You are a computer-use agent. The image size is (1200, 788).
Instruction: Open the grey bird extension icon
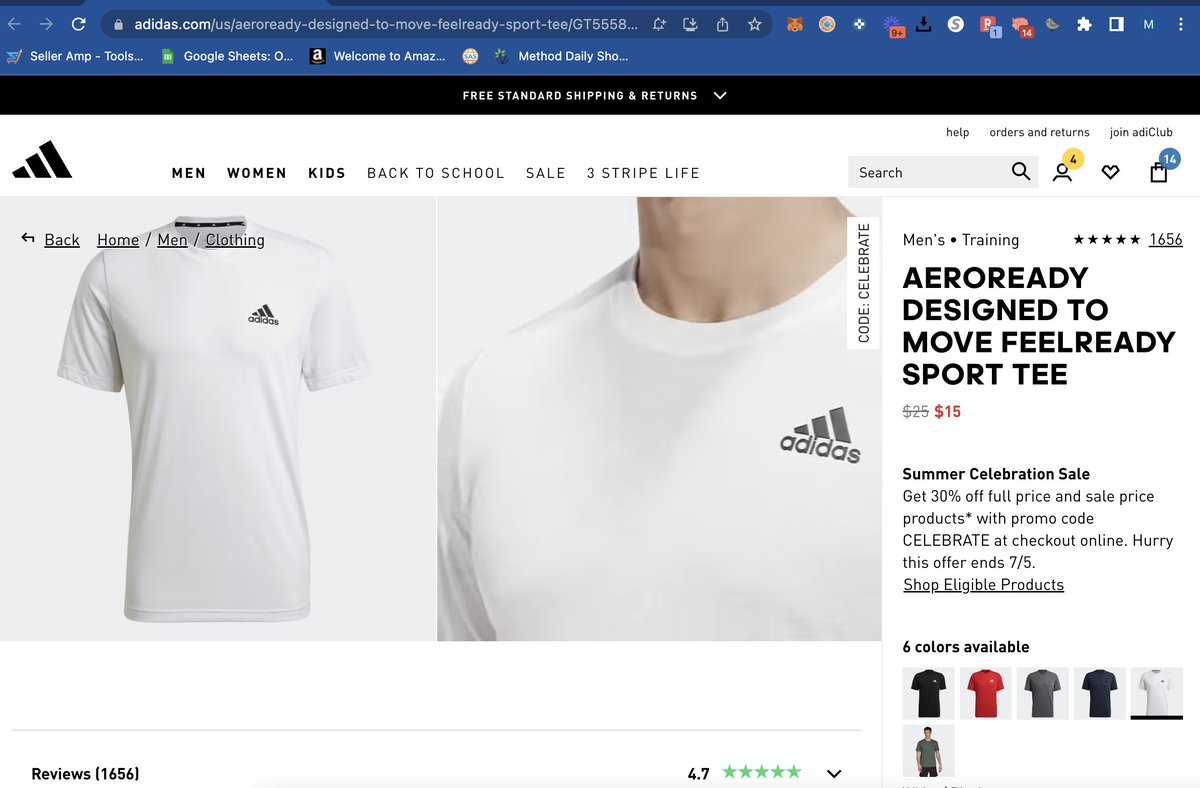[x=1052, y=24]
